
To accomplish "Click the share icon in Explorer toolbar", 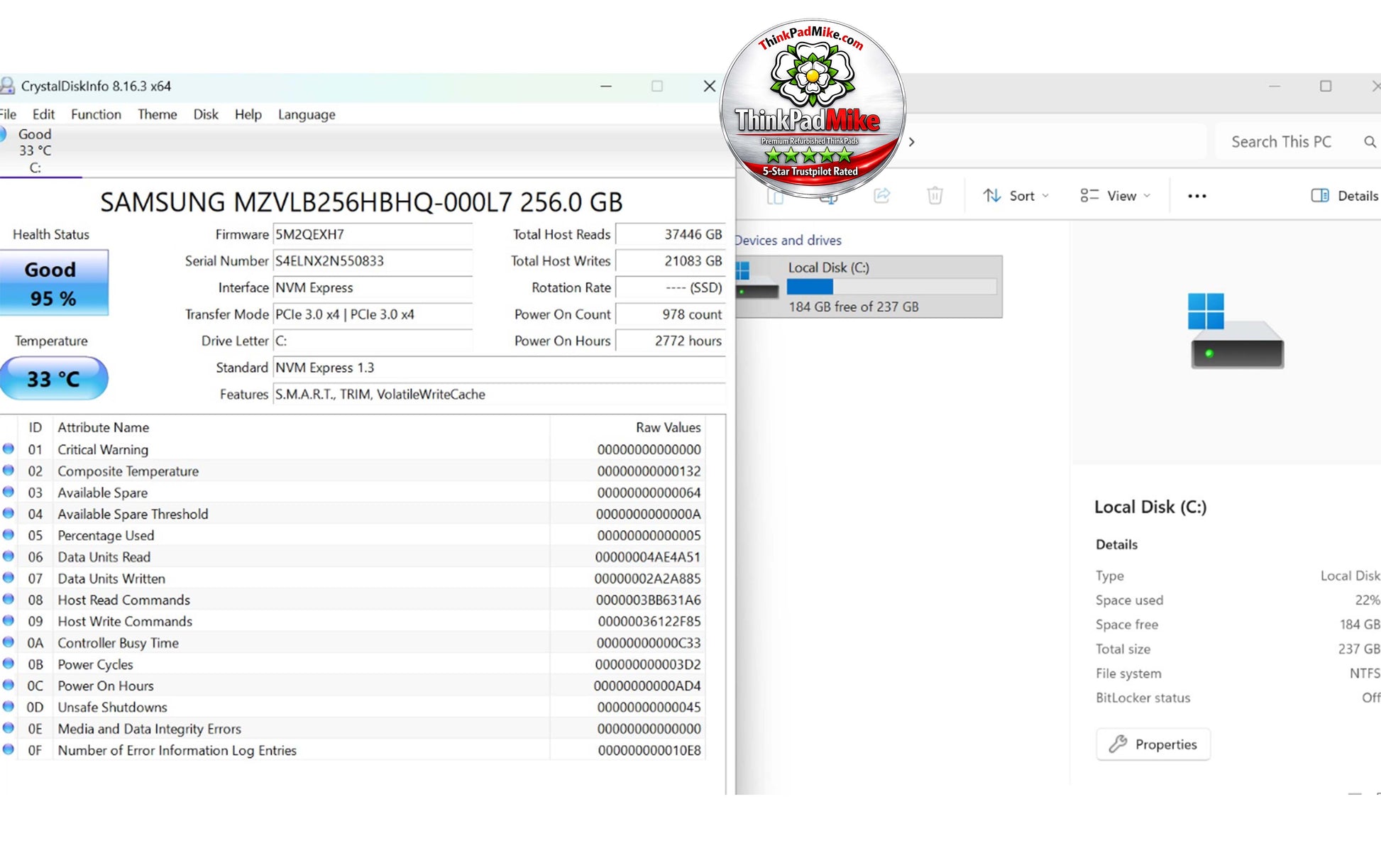I will pos(882,195).
